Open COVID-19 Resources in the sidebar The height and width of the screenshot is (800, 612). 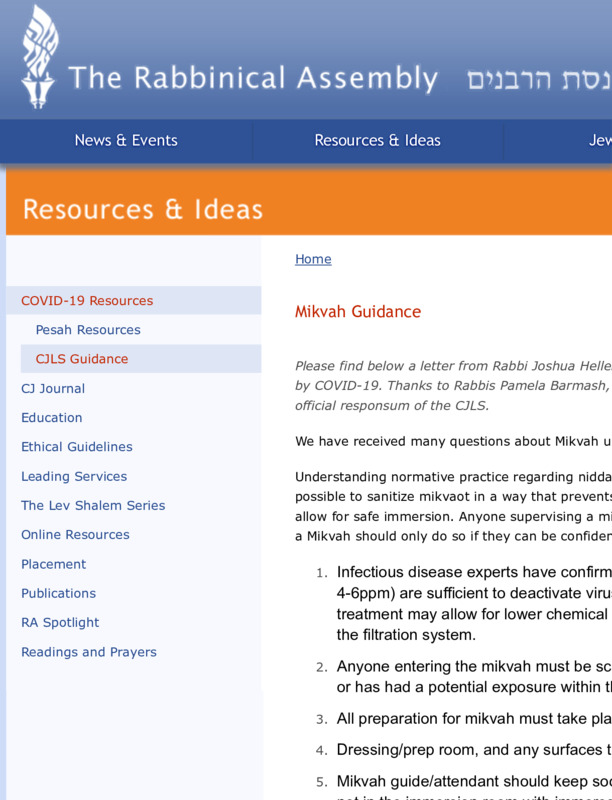87,301
